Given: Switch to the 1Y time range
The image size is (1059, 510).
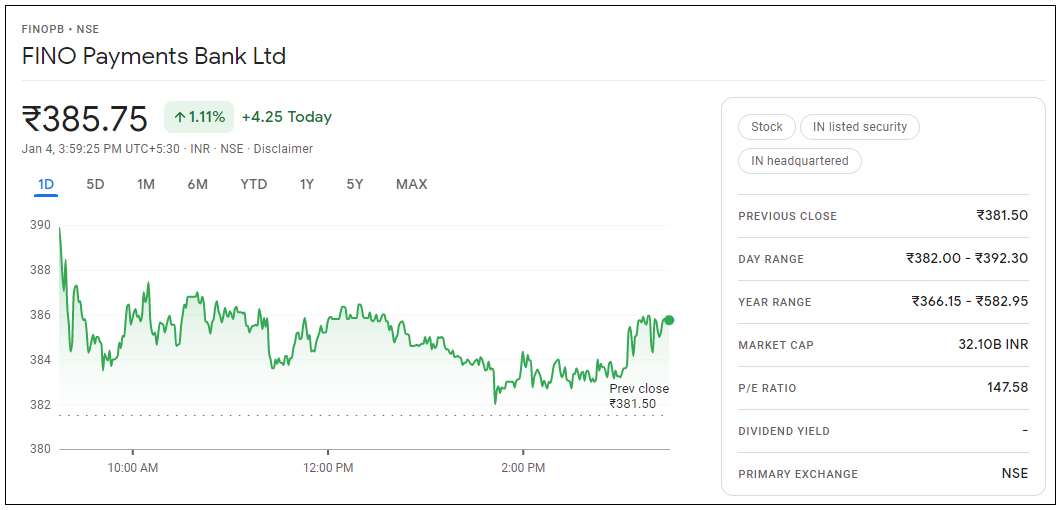Looking at the screenshot, I should [307, 184].
